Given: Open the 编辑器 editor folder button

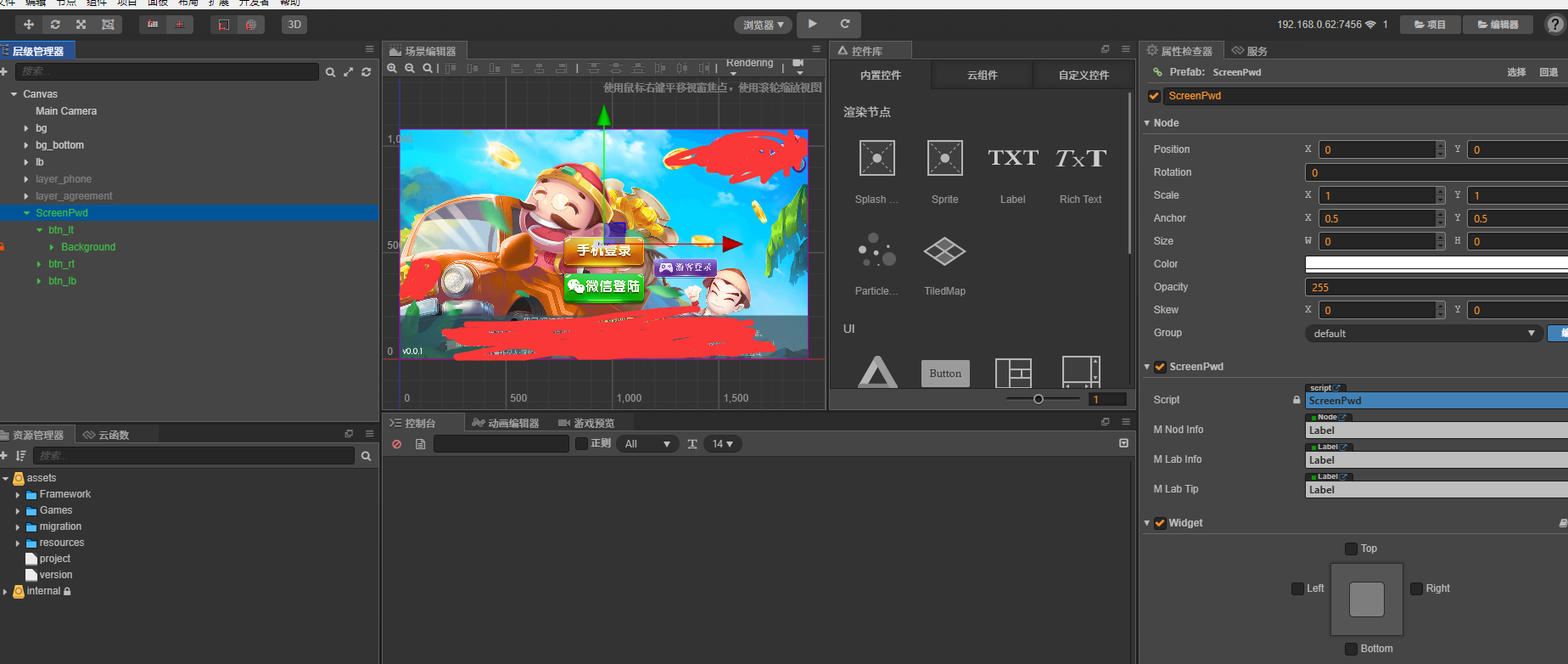Looking at the screenshot, I should [x=1498, y=25].
